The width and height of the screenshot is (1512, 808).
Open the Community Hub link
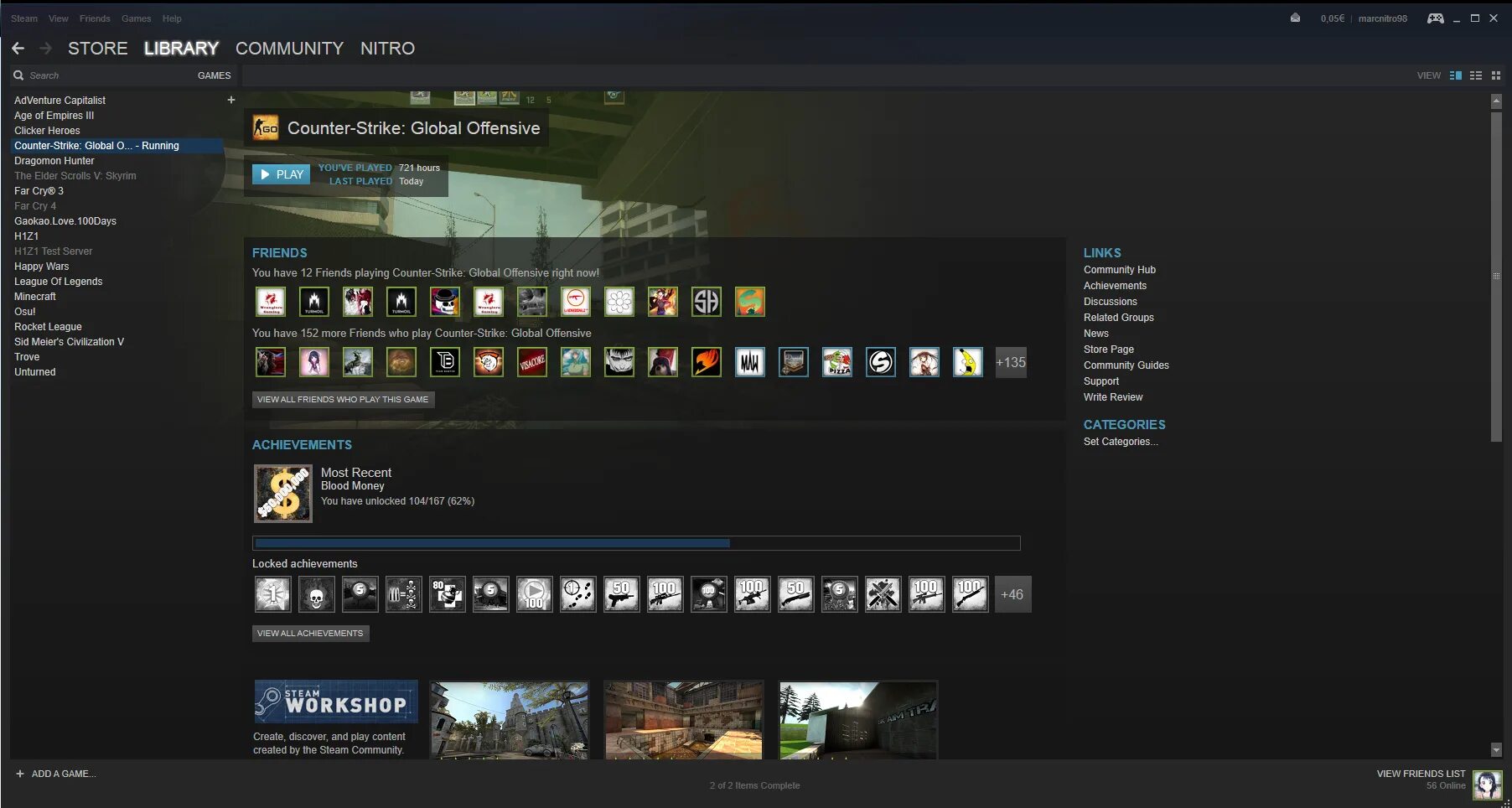click(x=1120, y=270)
